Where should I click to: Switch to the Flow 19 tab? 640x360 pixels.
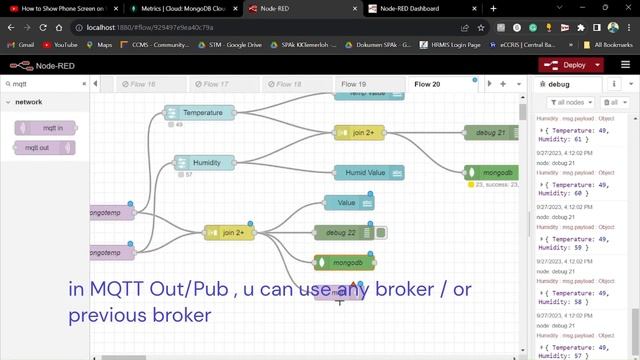370,84
